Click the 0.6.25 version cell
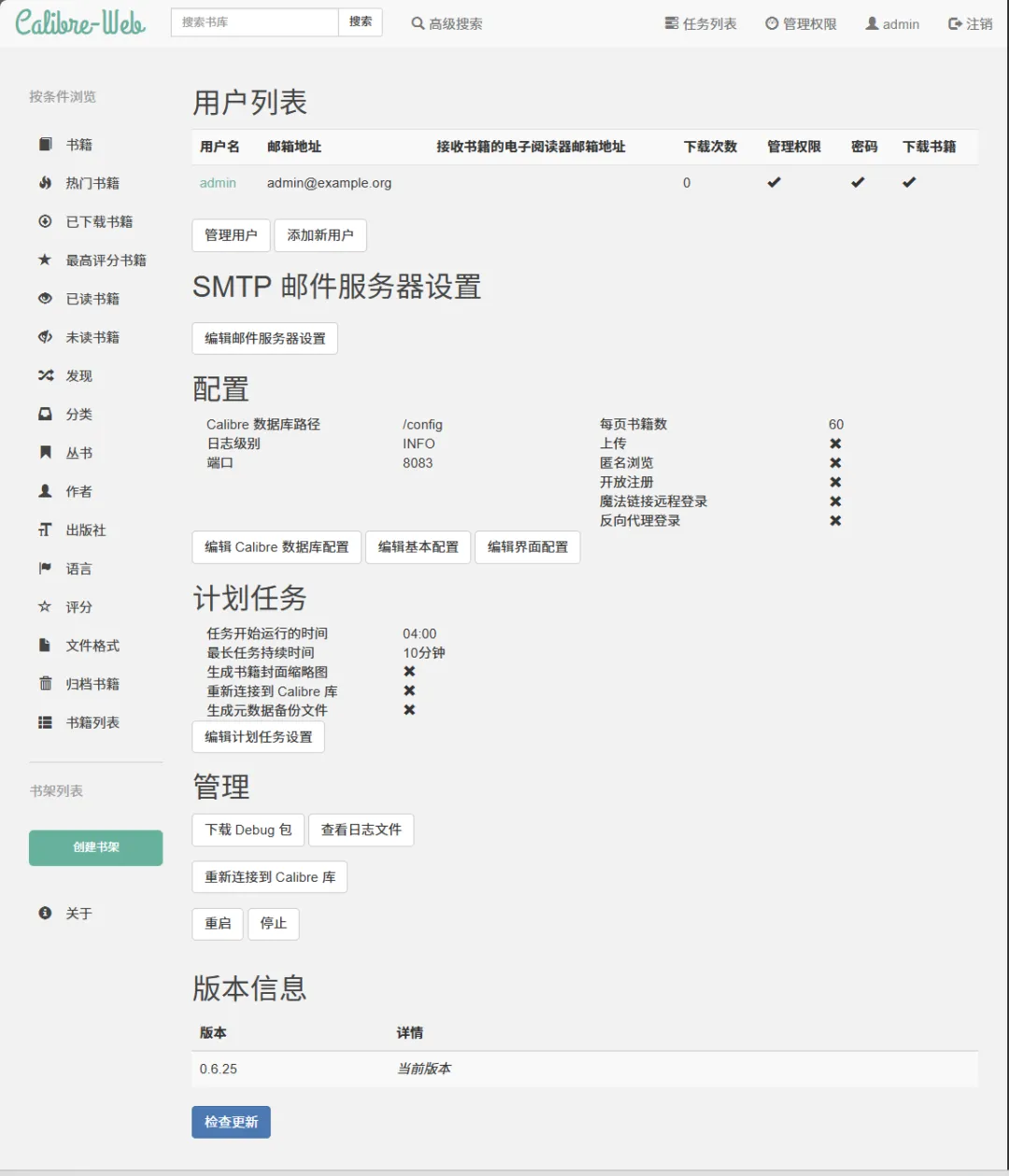 click(219, 1069)
